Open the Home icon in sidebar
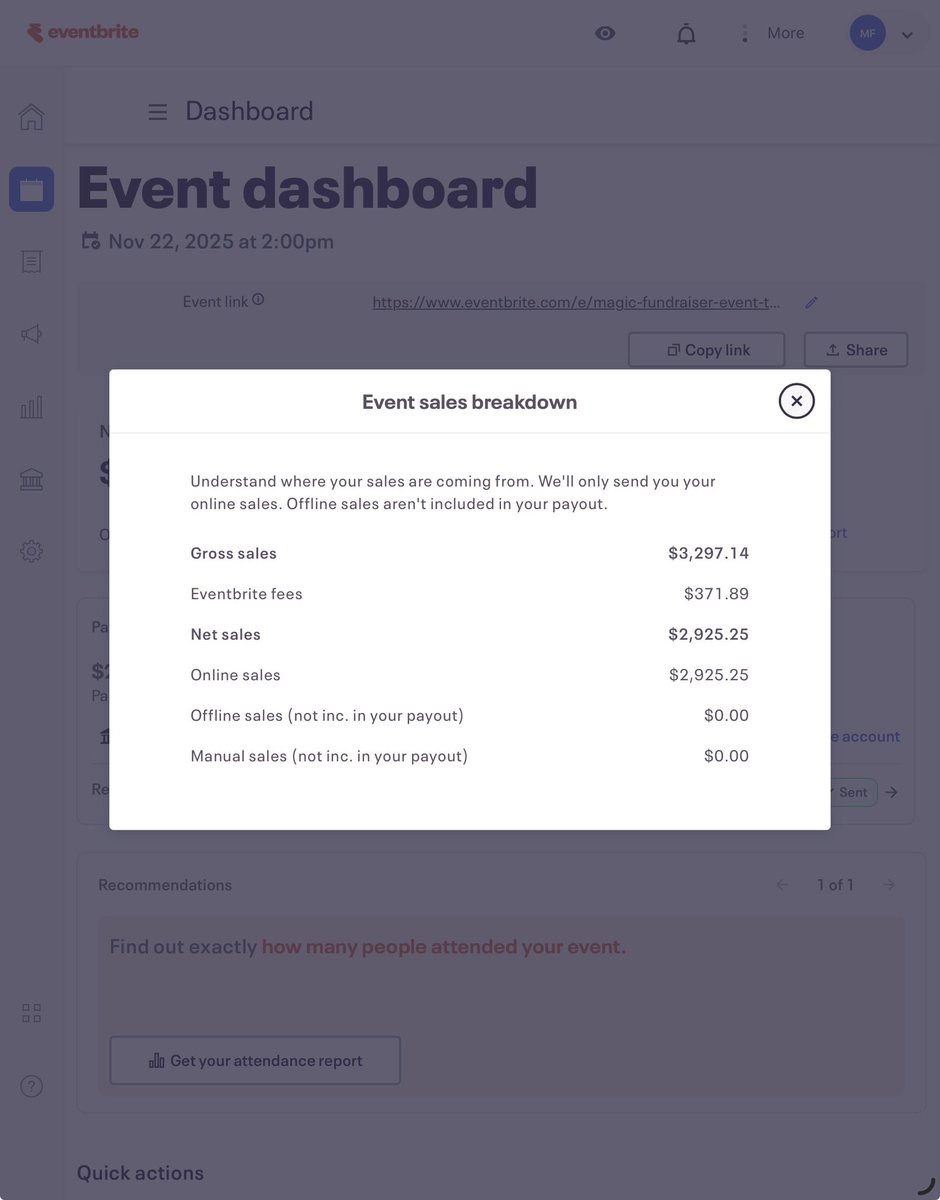This screenshot has width=940, height=1200. pyautogui.click(x=32, y=117)
